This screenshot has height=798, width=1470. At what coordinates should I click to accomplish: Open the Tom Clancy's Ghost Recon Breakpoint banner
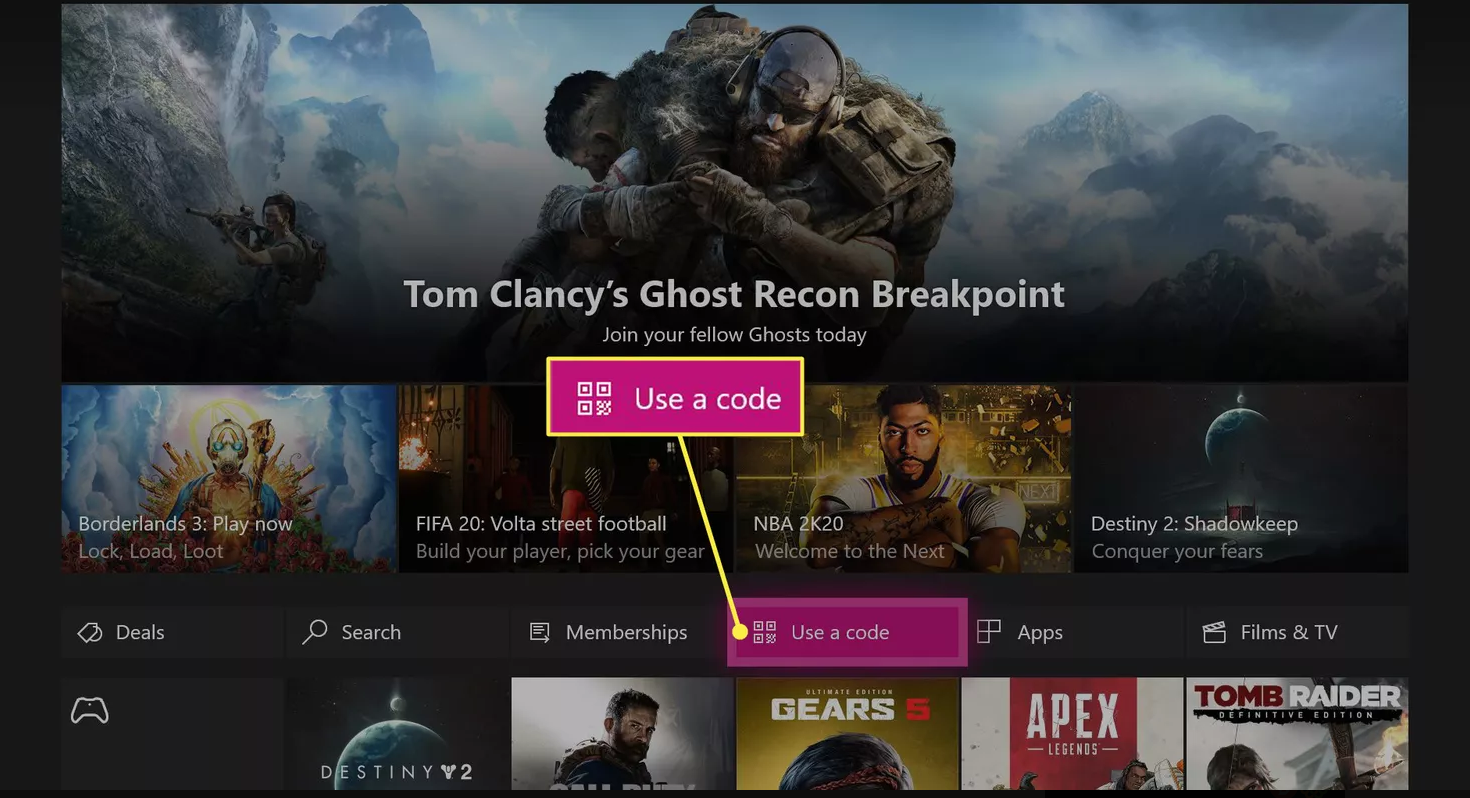click(x=735, y=193)
